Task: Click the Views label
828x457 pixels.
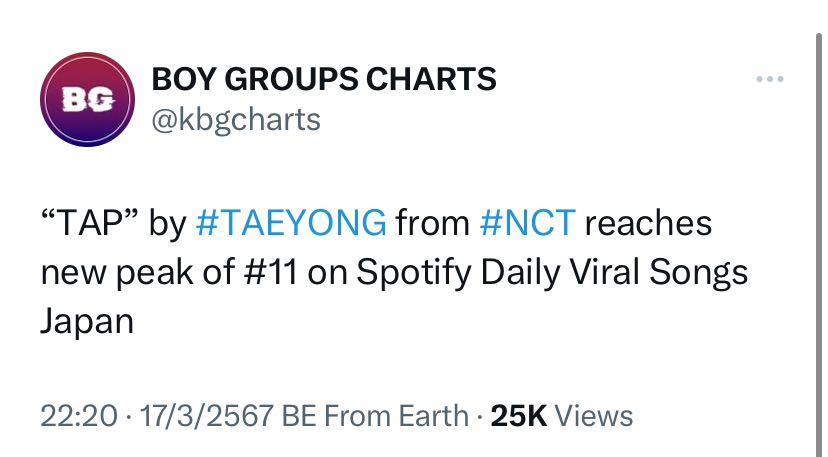Action: click(593, 415)
